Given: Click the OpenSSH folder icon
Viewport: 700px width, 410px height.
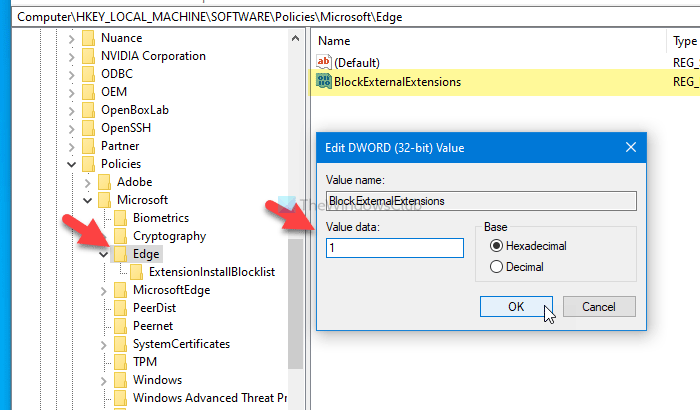Looking at the screenshot, I should pos(88,128).
